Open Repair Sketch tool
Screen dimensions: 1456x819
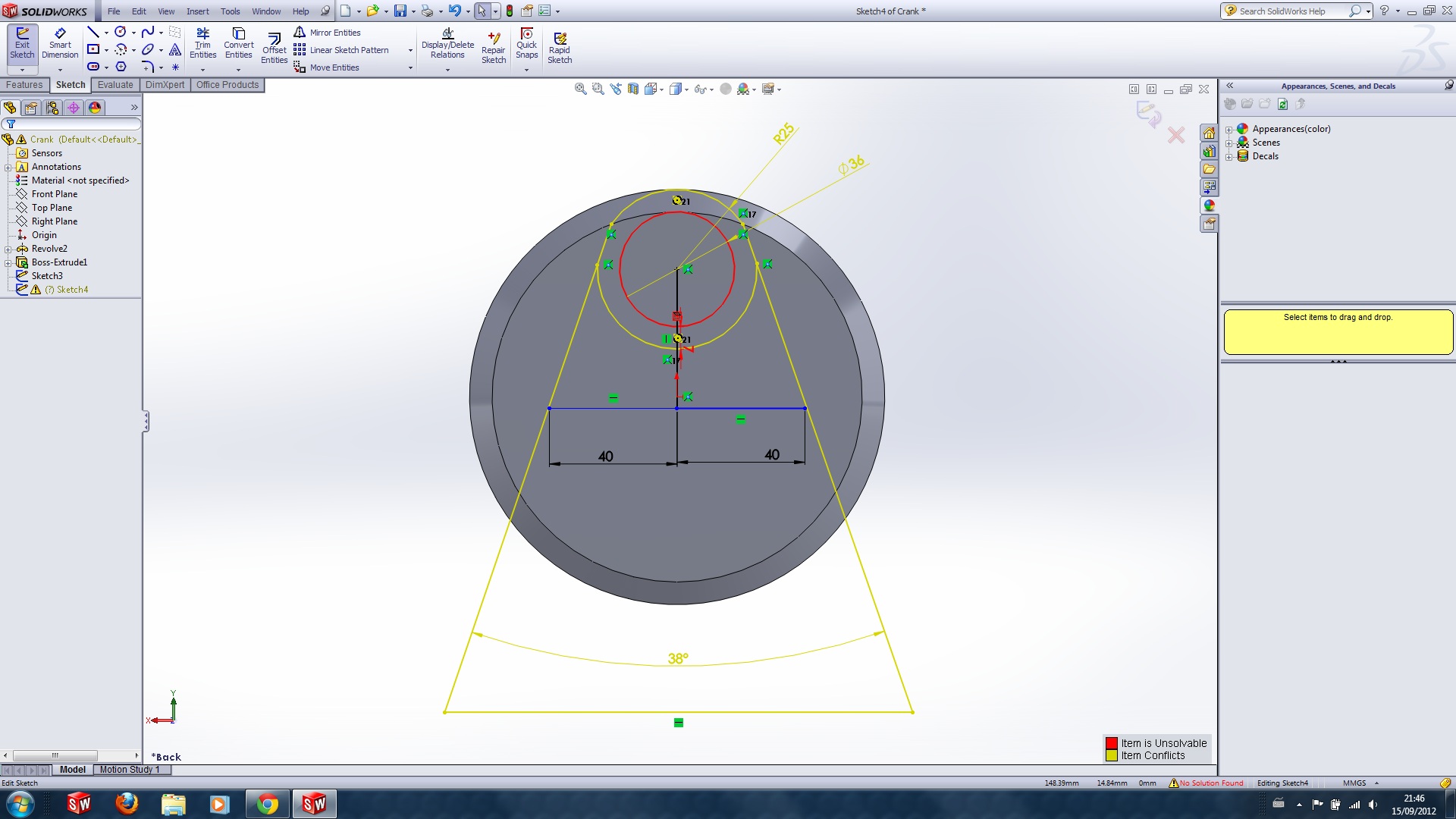[493, 48]
